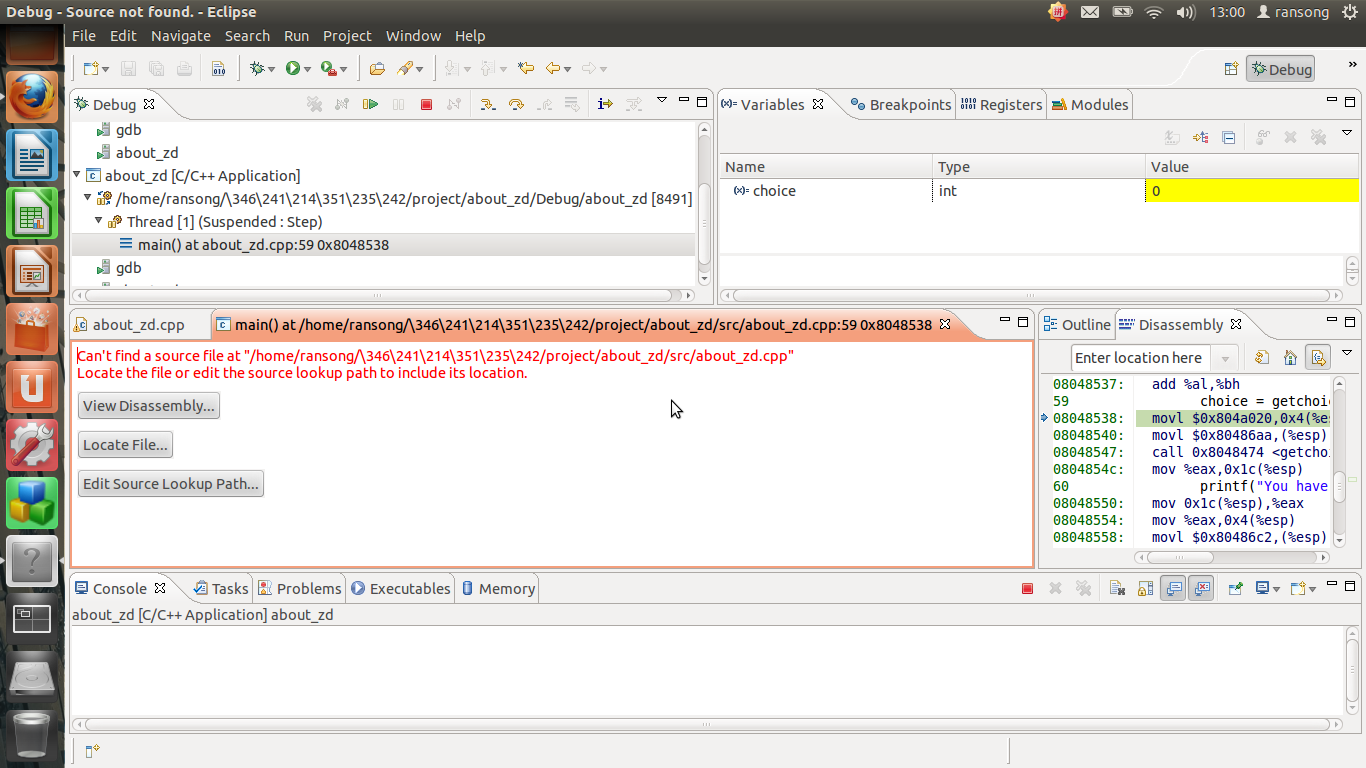Viewport: 1366px width, 768px height.
Task: Open Firefox from the launcher
Action: [x=32, y=96]
